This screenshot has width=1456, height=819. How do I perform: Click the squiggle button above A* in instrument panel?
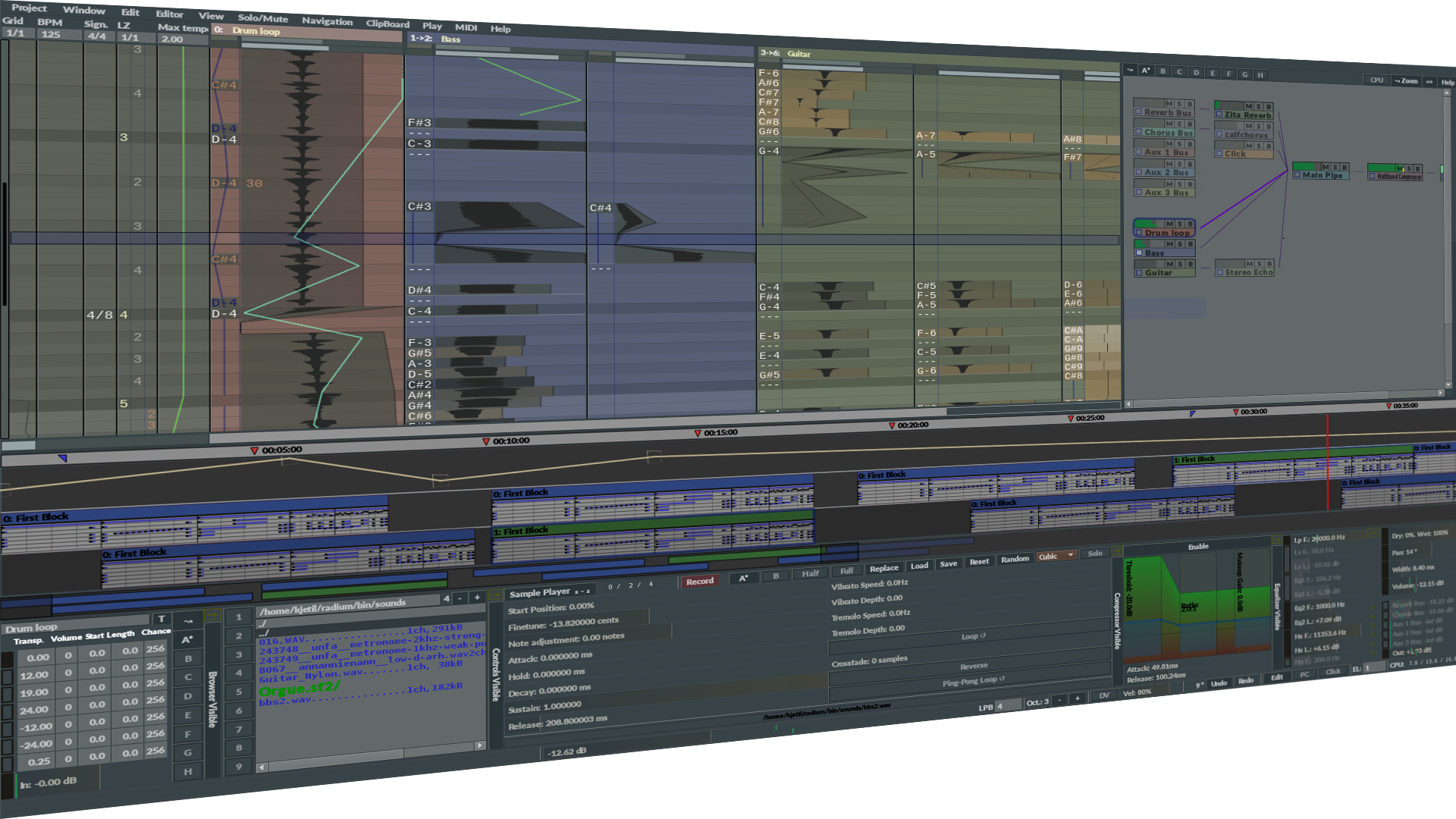187,620
